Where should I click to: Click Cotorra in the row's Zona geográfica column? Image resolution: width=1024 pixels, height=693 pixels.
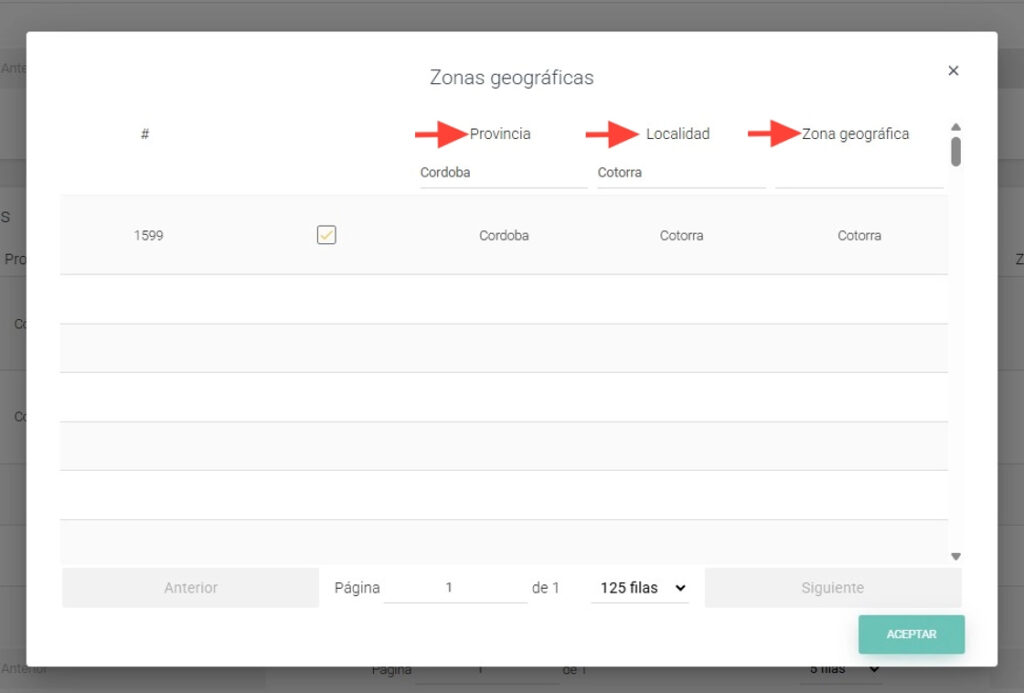859,236
